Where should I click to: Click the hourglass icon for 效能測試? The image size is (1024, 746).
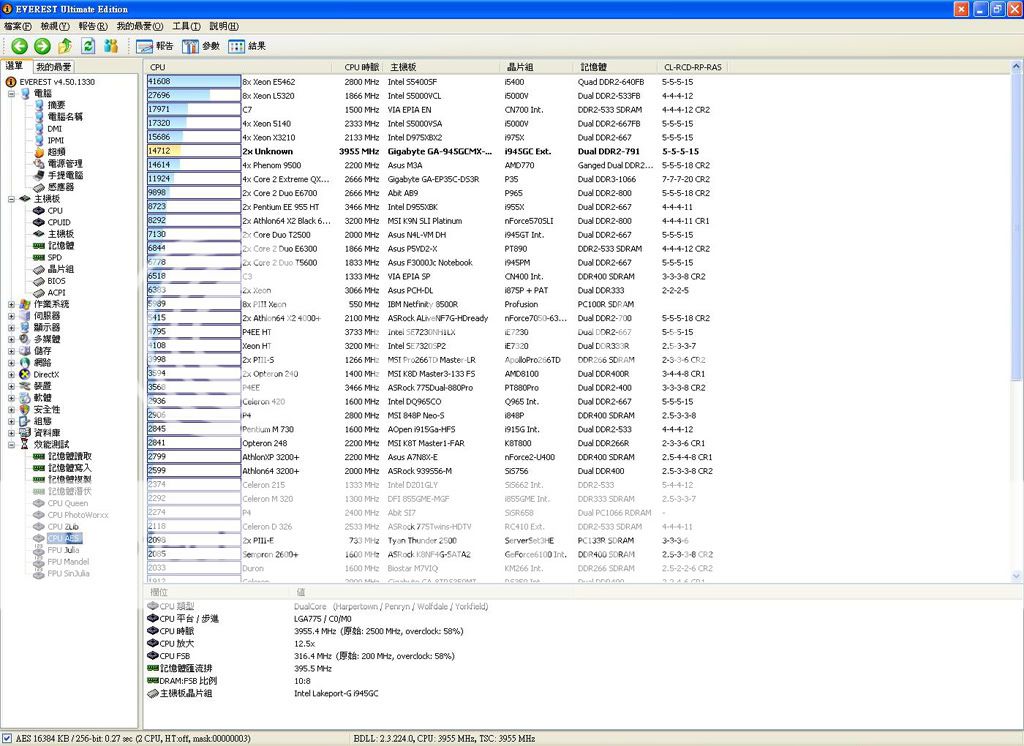coord(25,444)
